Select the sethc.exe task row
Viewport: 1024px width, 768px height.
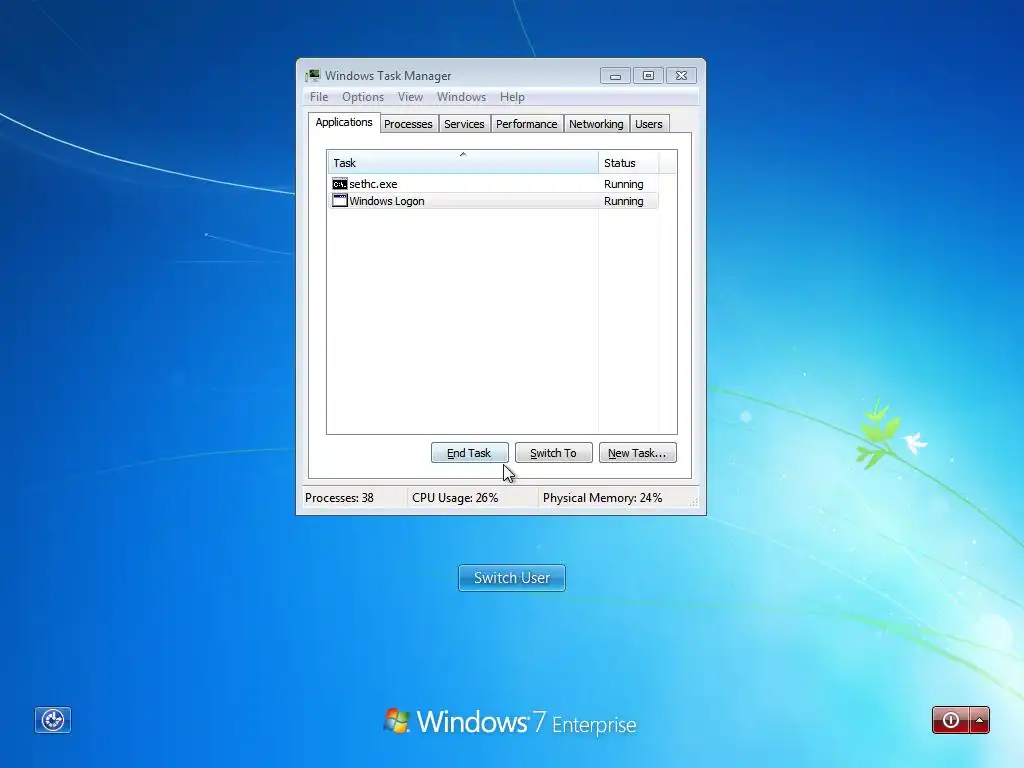[x=493, y=184]
